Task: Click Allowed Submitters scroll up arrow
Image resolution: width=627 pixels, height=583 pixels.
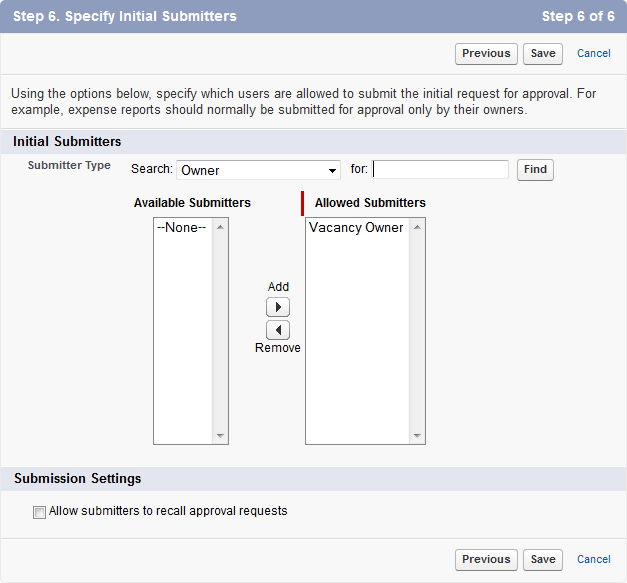Action: point(417,227)
